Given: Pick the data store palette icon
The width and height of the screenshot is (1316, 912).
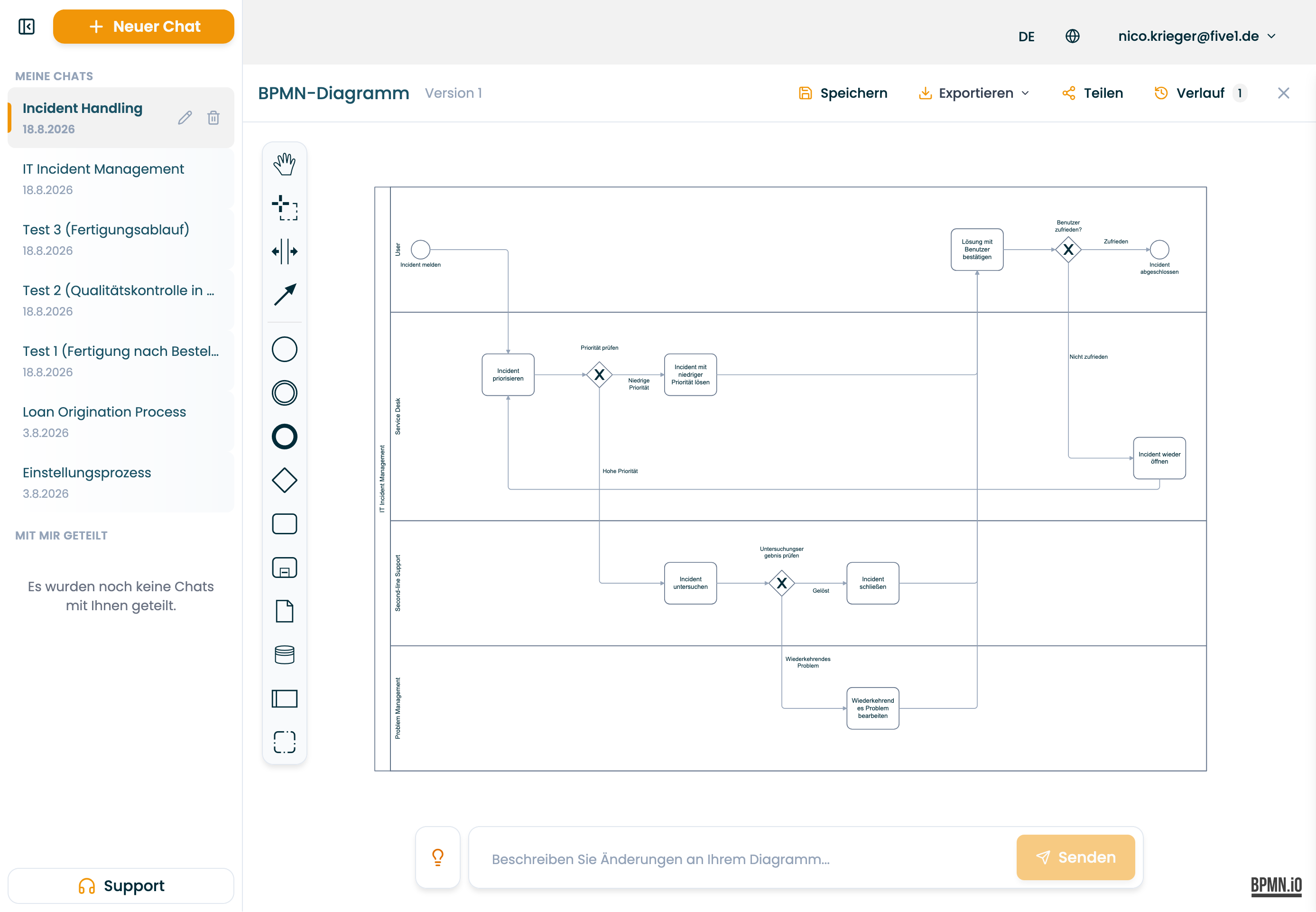Looking at the screenshot, I should pos(285,655).
